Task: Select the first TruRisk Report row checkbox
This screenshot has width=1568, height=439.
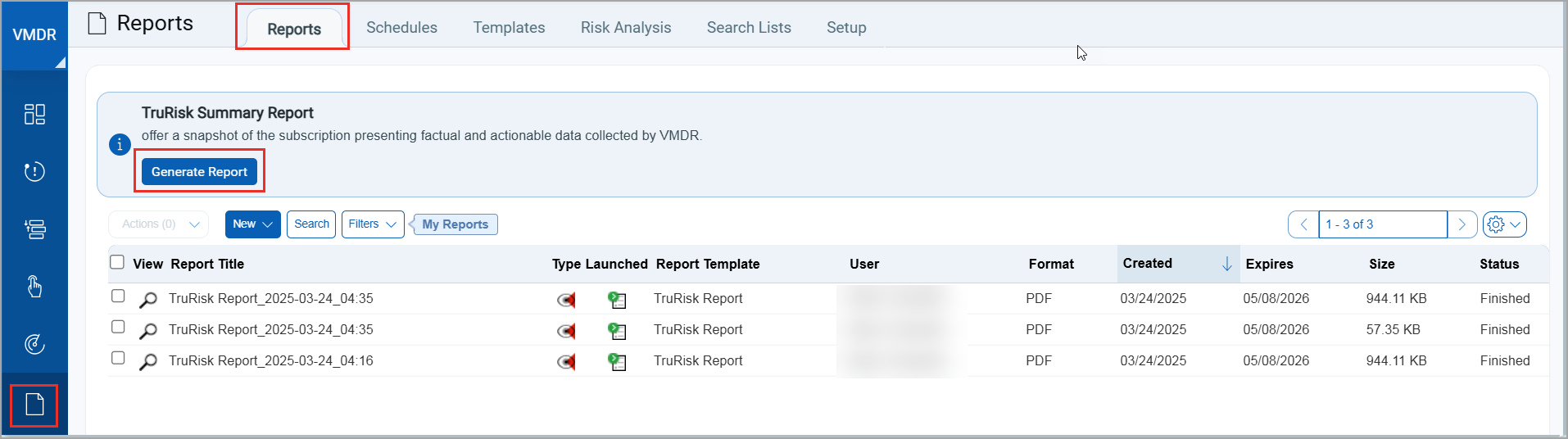Action: pyautogui.click(x=118, y=296)
